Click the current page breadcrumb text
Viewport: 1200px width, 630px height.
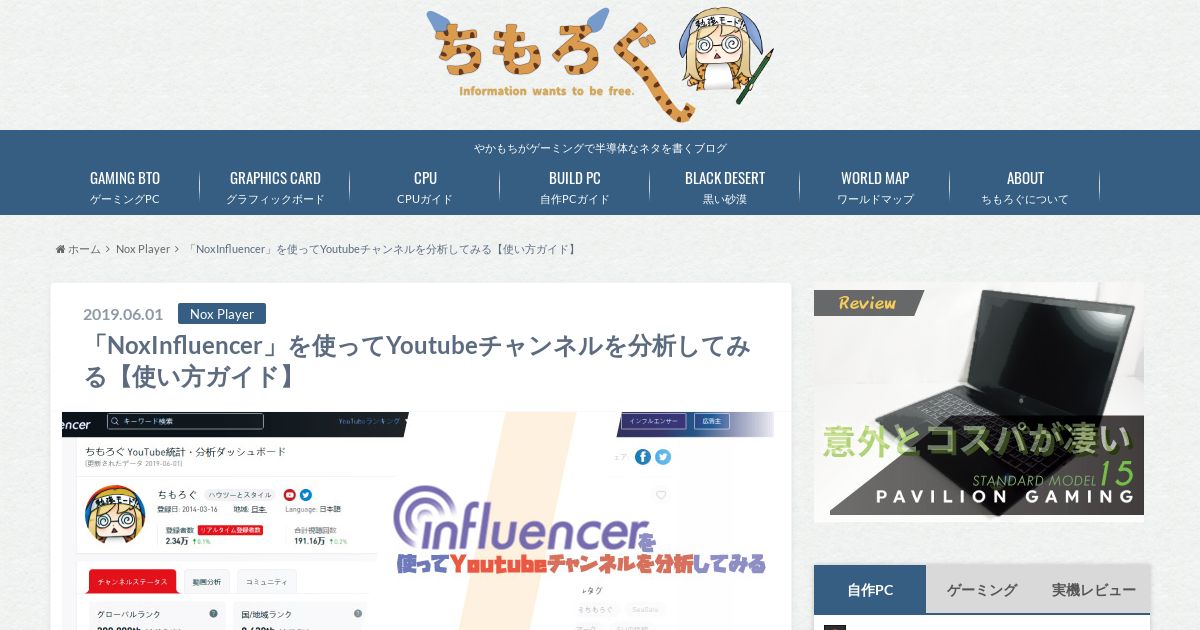384,249
